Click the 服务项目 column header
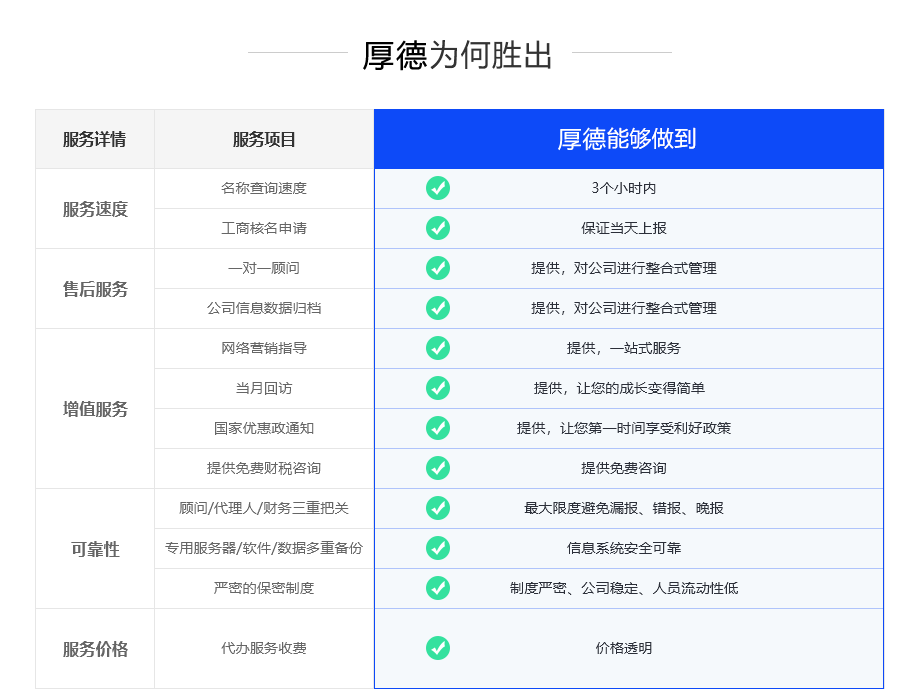The width and height of the screenshot is (920, 700). coord(264,139)
